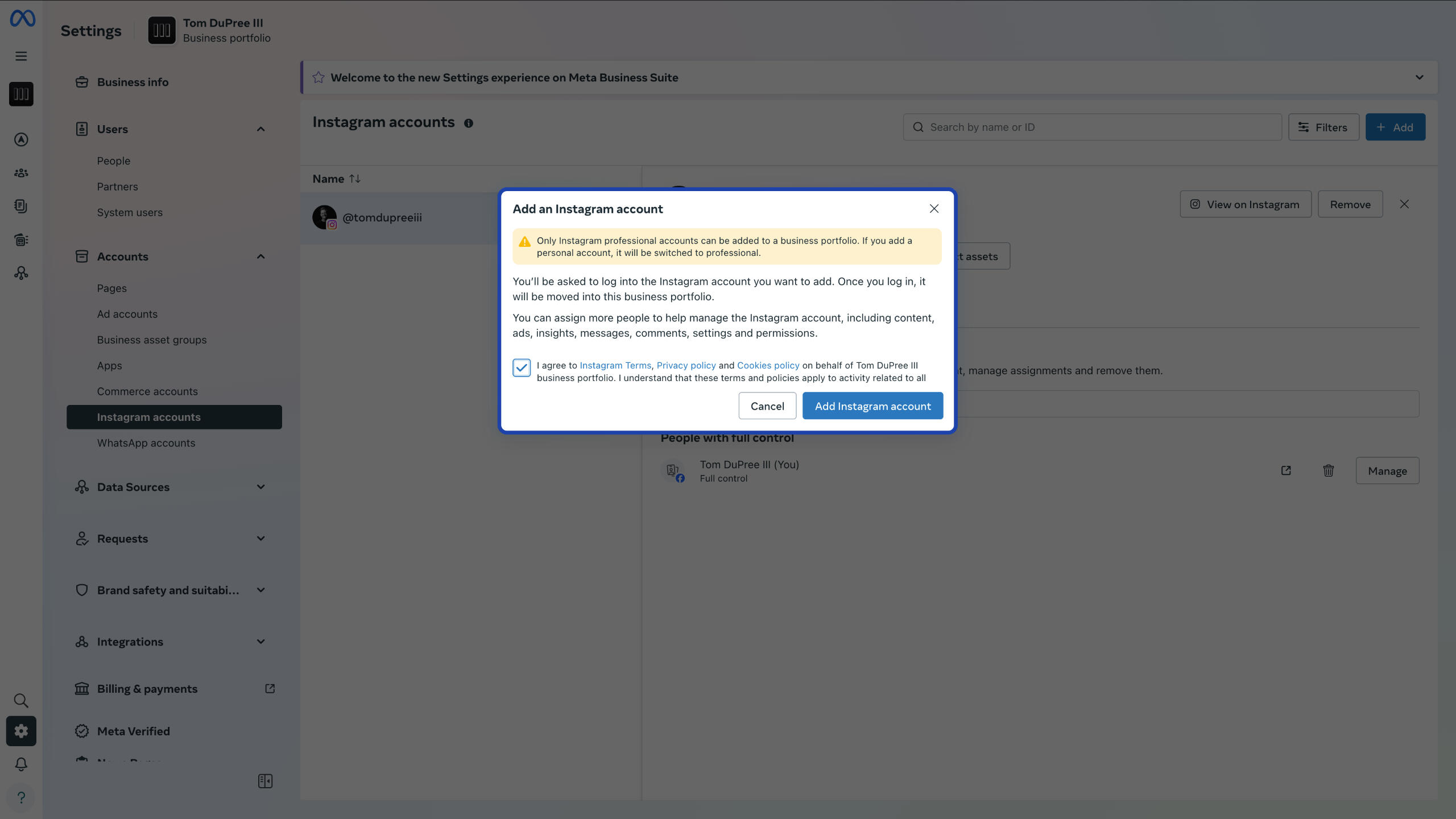Screen dimensions: 1456x819
Task: Collapse the Users section
Action: tap(260, 129)
